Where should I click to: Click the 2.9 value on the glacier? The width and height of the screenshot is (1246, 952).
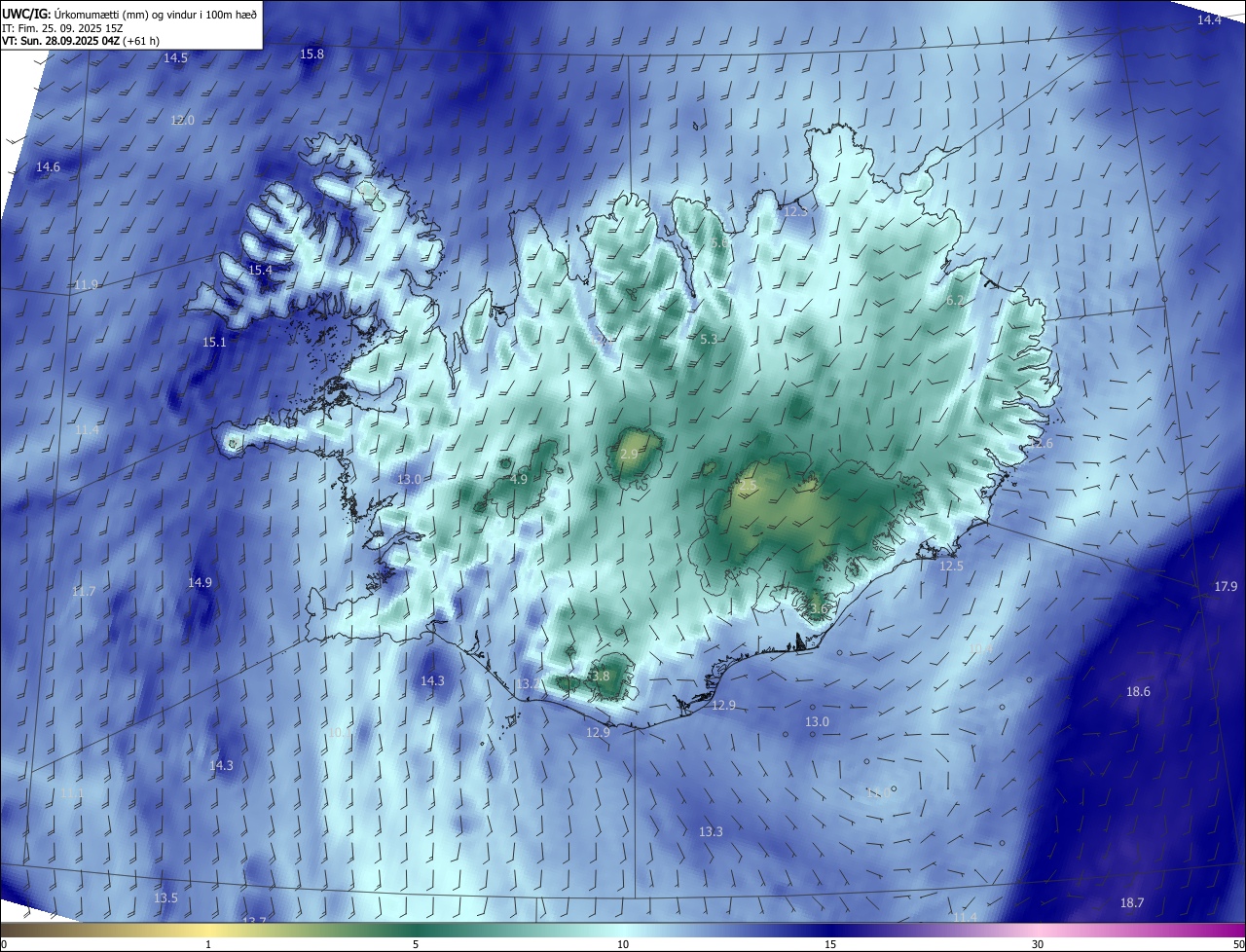click(x=629, y=455)
